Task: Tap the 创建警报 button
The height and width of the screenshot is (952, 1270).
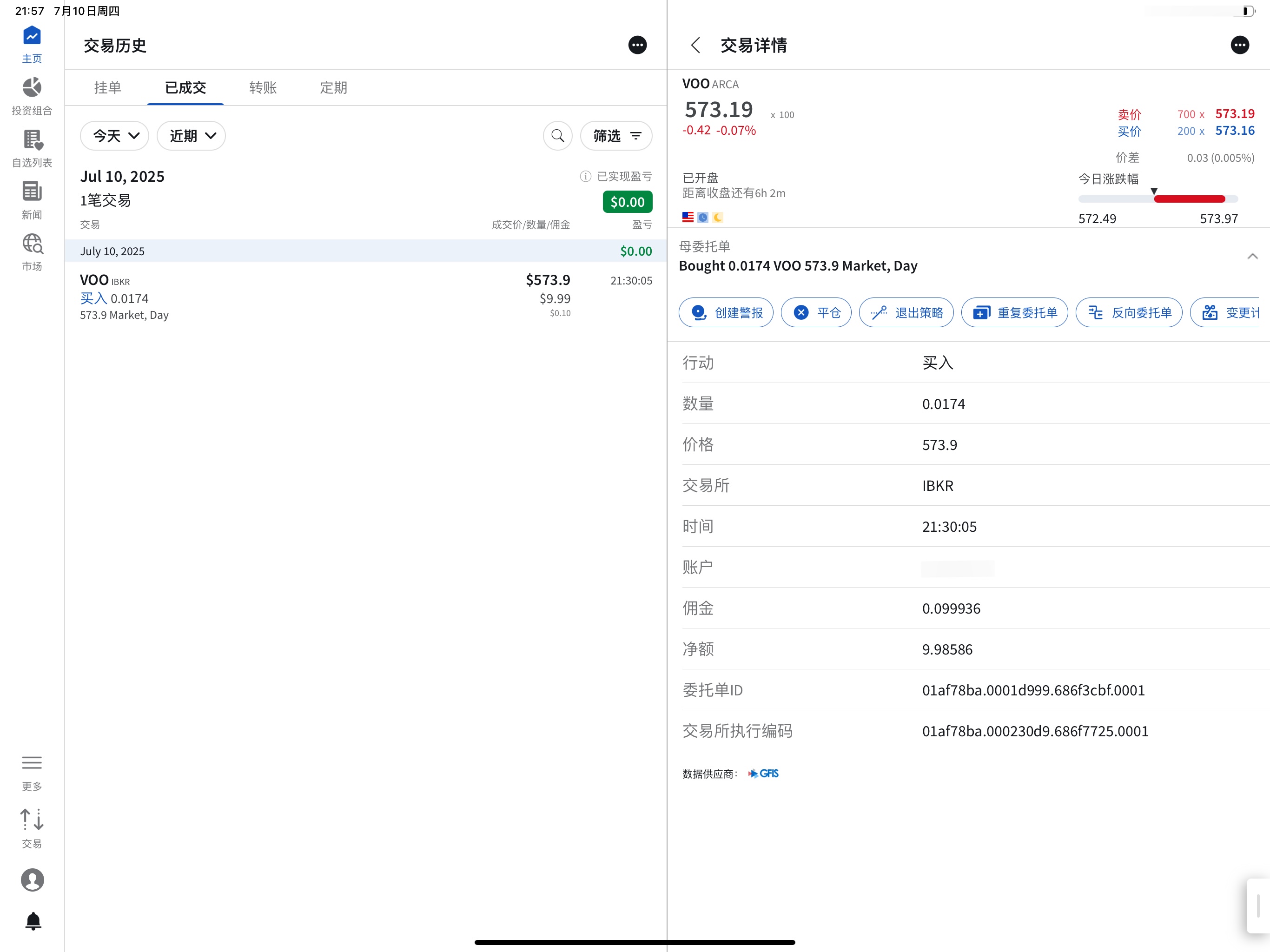Action: click(726, 312)
